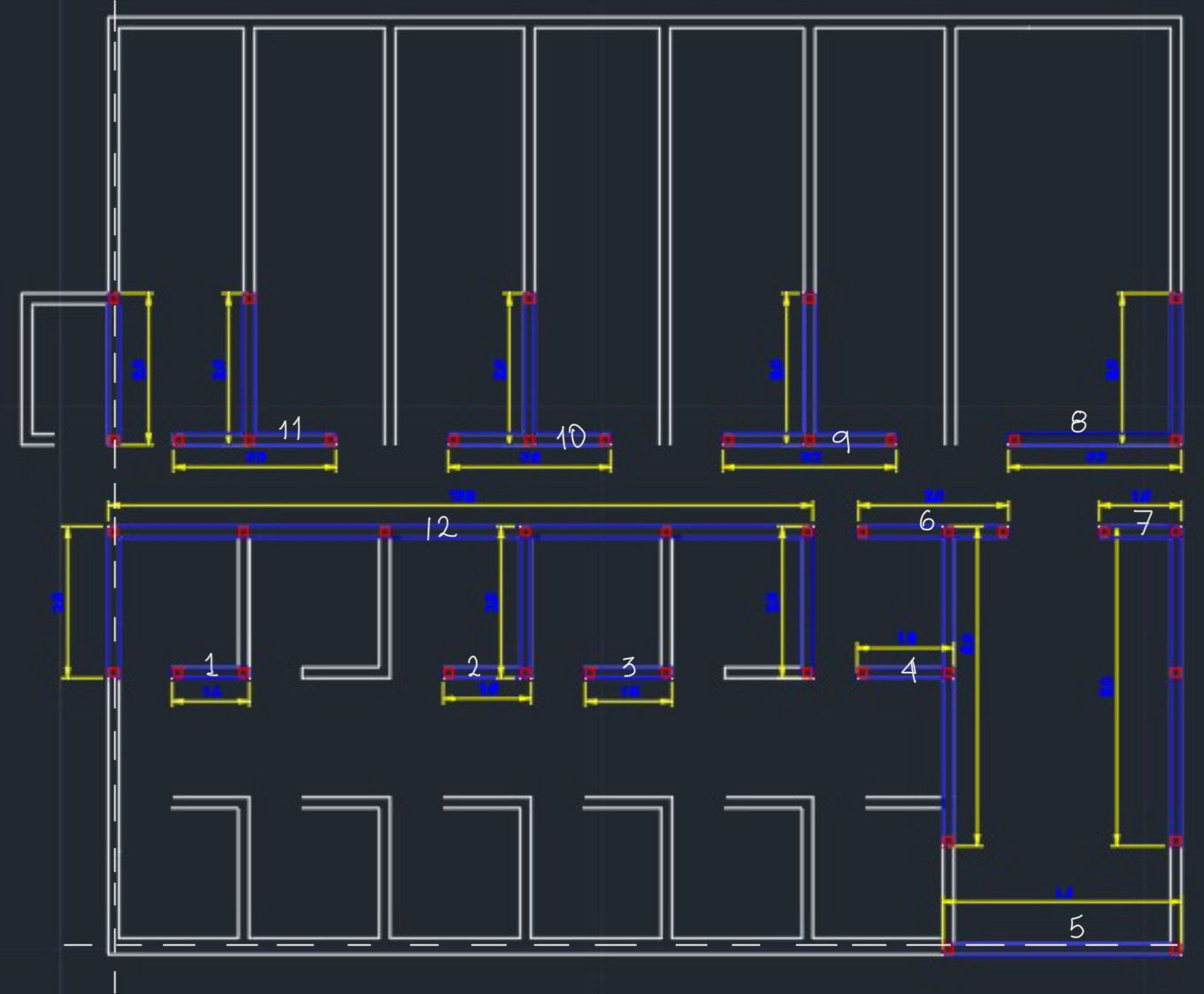Click the yellow dimension line below wall 10
The height and width of the screenshot is (994, 1204).
529,466
